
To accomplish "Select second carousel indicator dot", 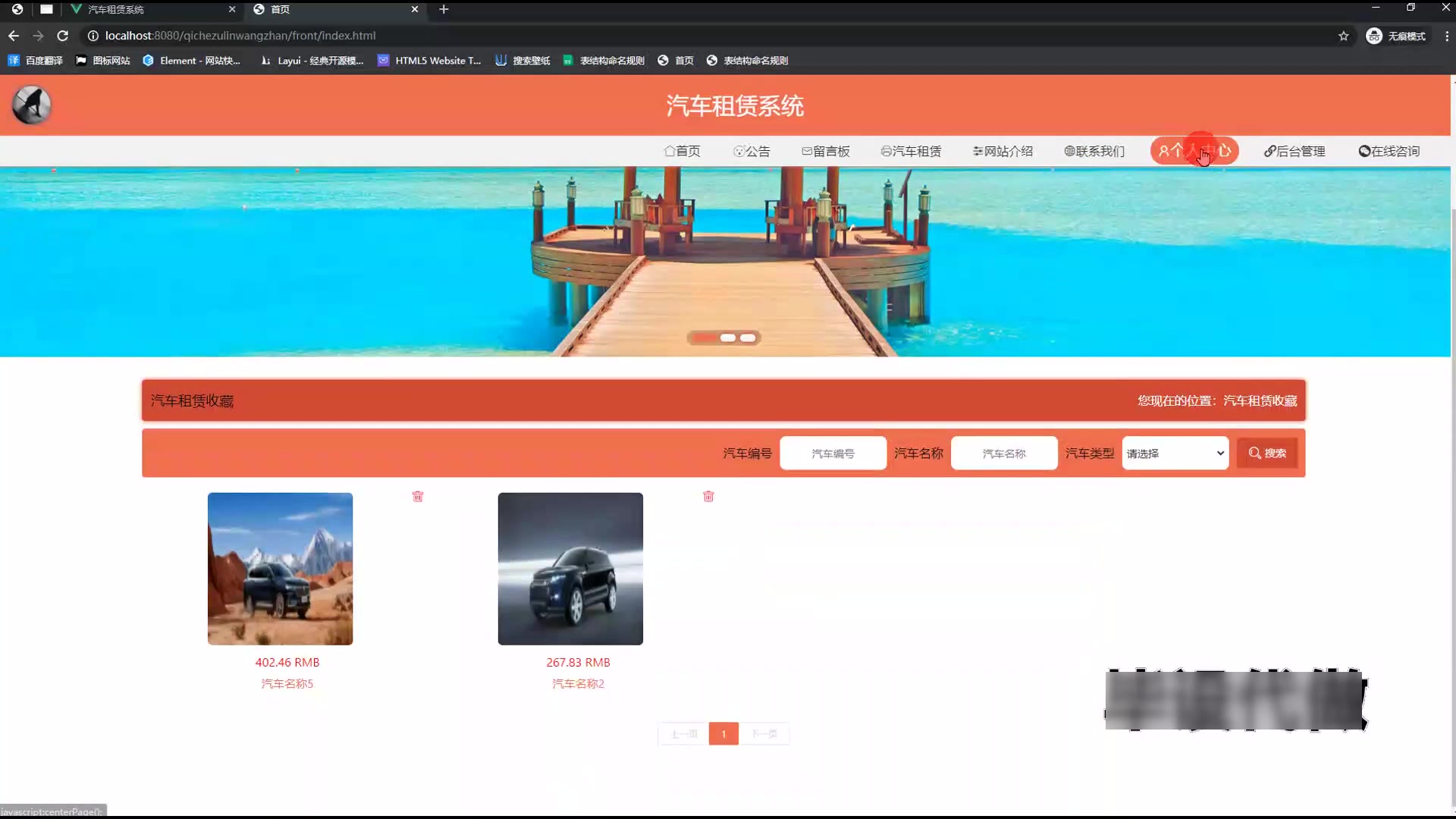I will coord(727,338).
